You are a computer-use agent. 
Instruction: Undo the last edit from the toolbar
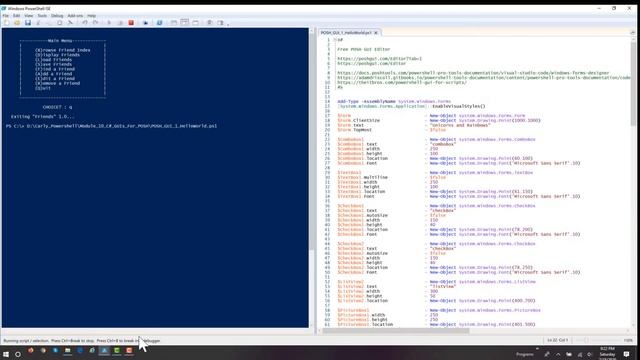point(85,22)
